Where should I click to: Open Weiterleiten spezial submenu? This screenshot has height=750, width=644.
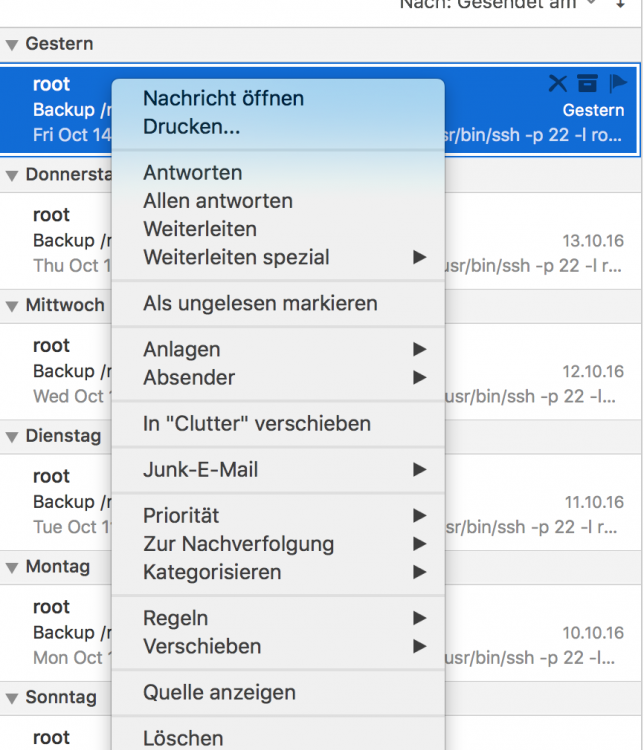278,257
